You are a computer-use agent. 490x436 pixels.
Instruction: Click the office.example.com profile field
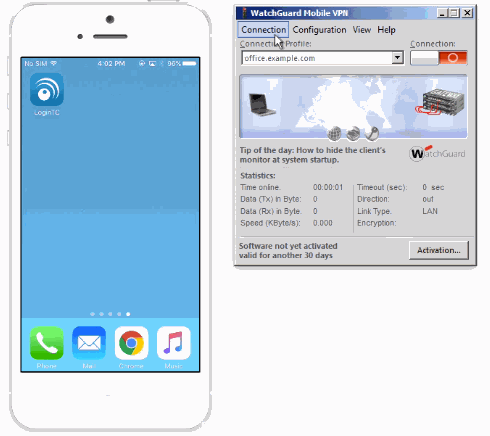pyautogui.click(x=317, y=58)
